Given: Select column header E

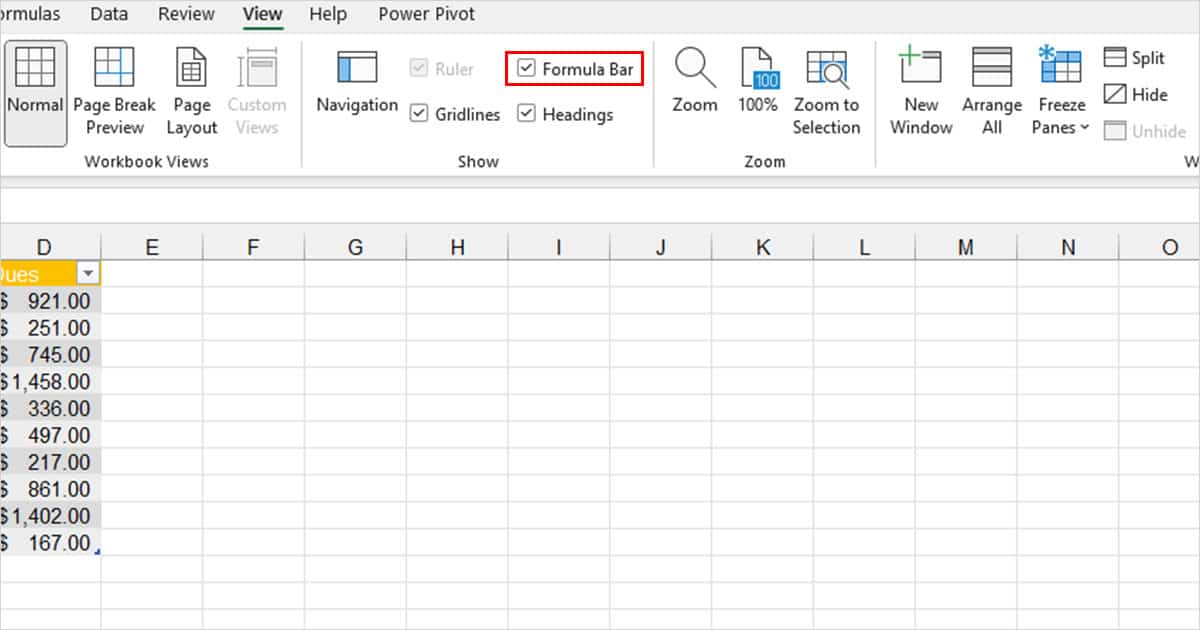Looking at the screenshot, I should point(152,246).
